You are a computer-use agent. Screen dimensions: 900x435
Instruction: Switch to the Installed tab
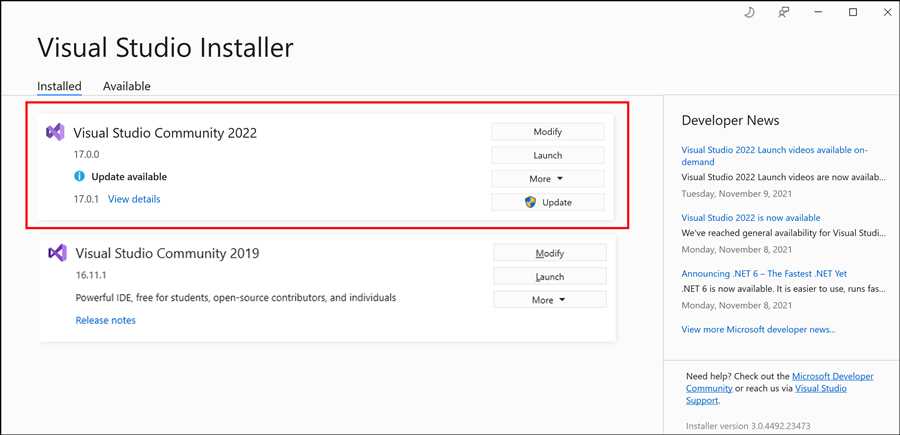[59, 86]
